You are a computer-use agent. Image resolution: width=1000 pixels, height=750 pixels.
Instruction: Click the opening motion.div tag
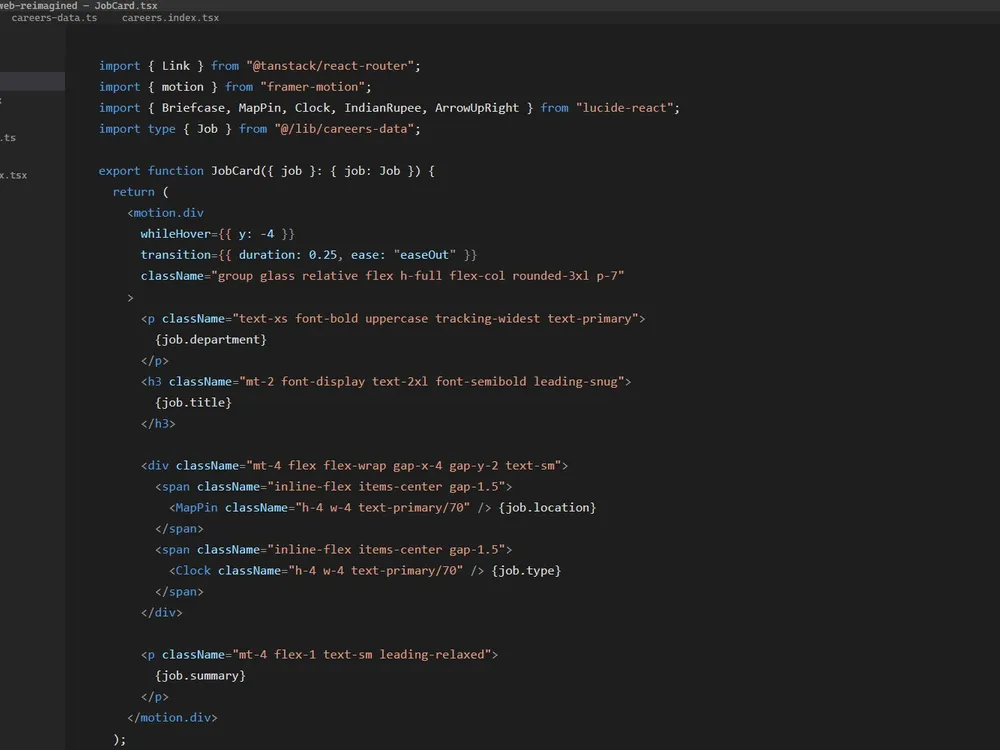coord(165,213)
